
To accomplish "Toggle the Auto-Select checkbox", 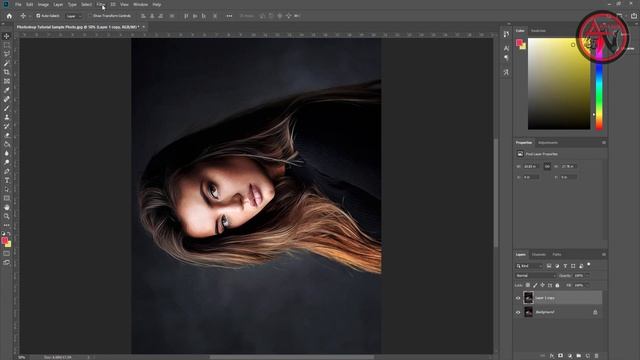I will click(38, 16).
